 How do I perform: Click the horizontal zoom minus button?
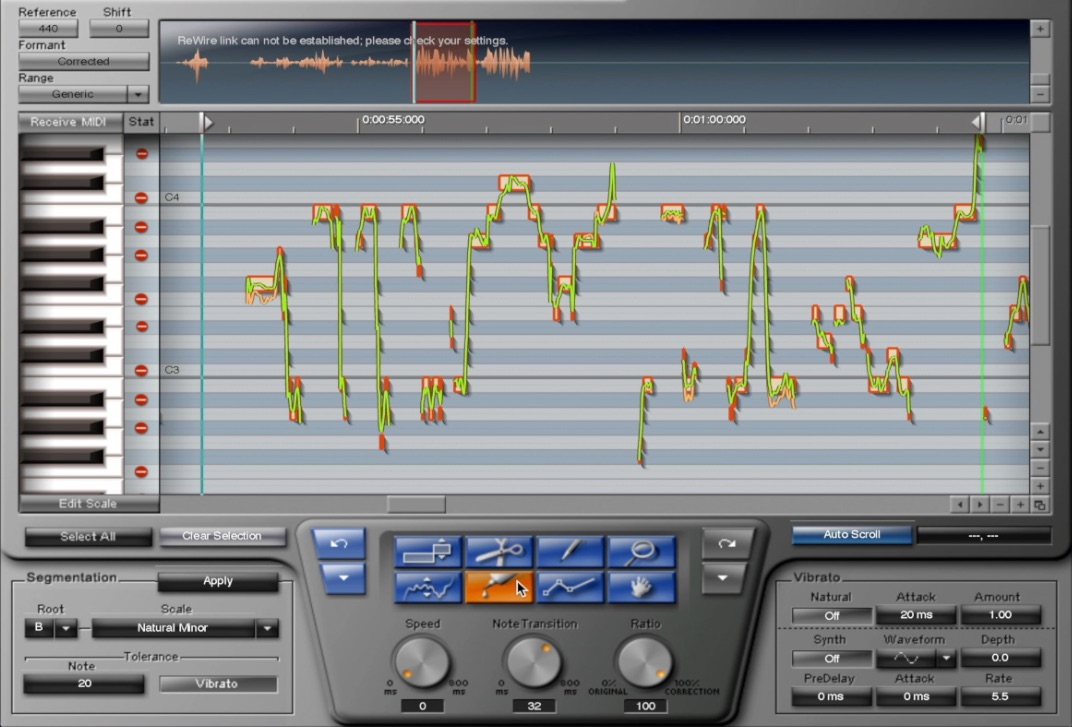pos(1000,505)
